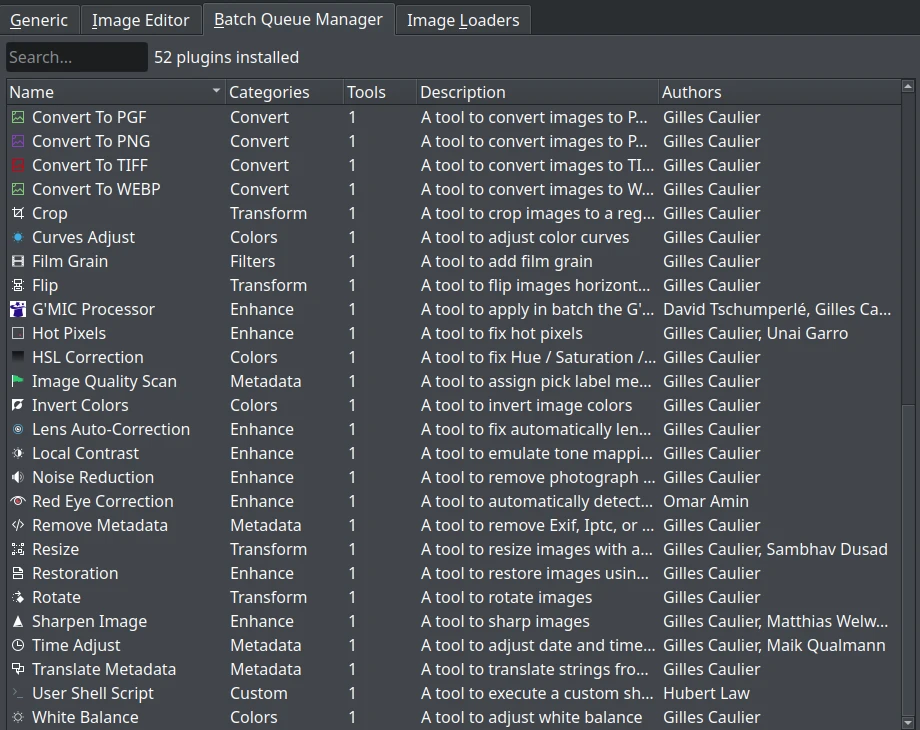Viewport: 920px width, 730px height.
Task: Select the "G'MIC Processor" row name
Action: tap(93, 309)
